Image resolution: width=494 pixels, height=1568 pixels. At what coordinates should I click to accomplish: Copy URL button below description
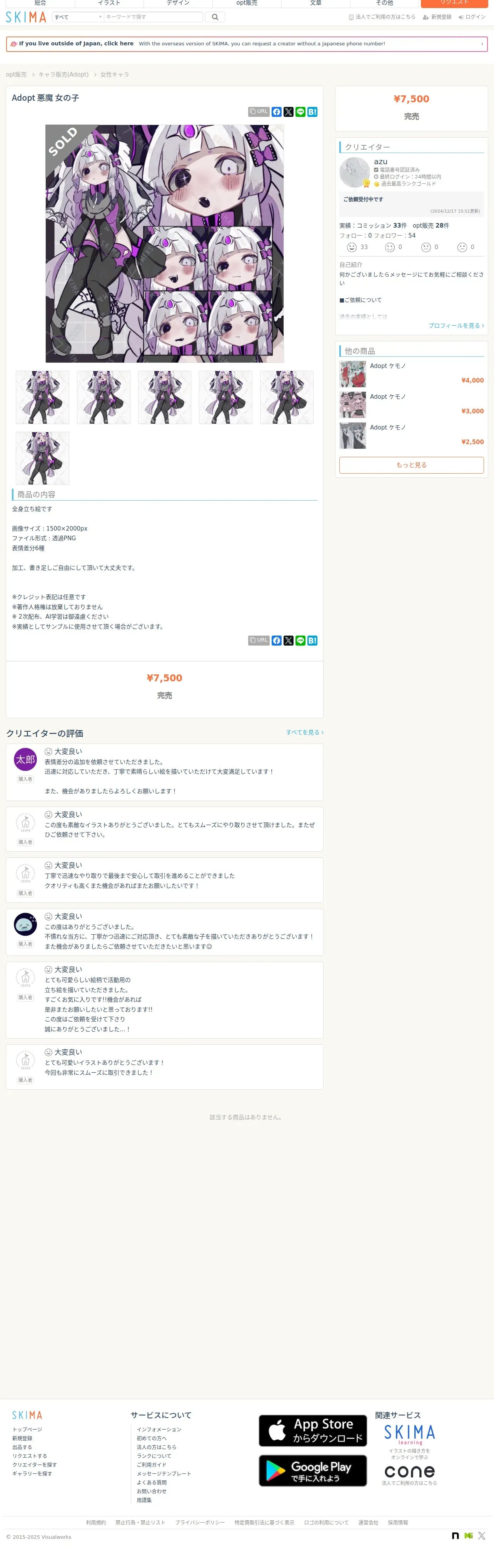(259, 640)
